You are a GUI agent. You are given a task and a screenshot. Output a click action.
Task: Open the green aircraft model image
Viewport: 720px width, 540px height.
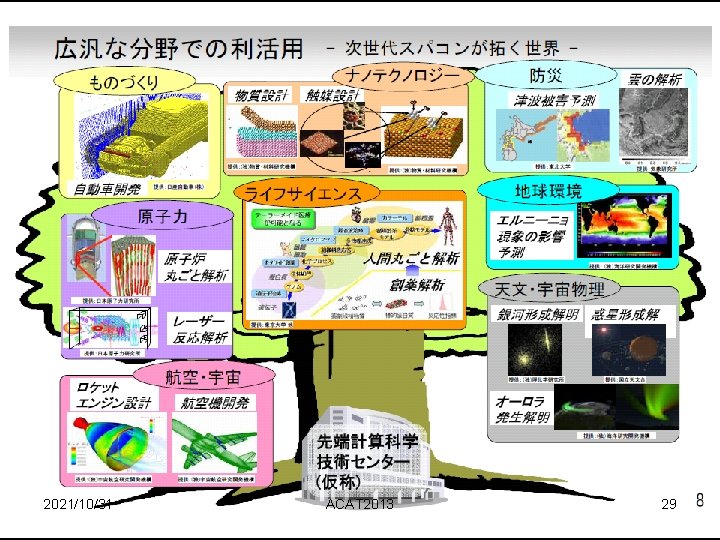(214, 443)
